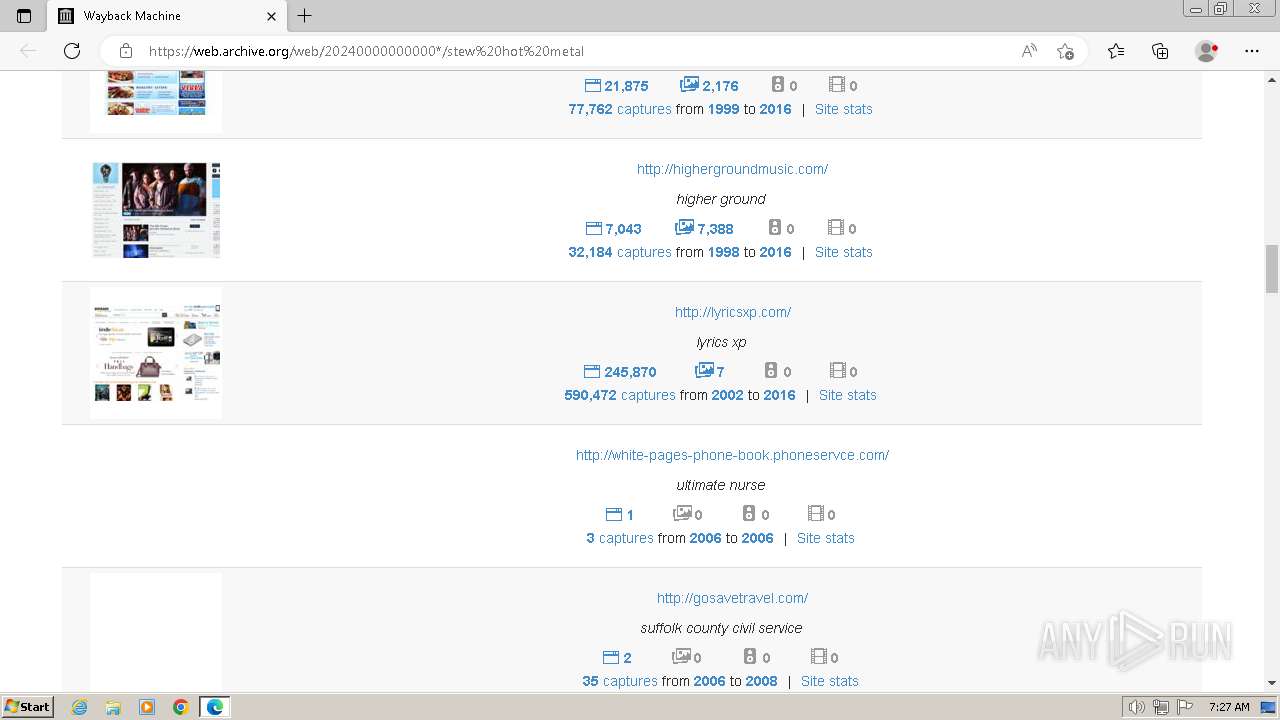Viewport: 1280px width, 720px height.
Task: Click year 2008 for gosavetravel
Action: pos(761,681)
